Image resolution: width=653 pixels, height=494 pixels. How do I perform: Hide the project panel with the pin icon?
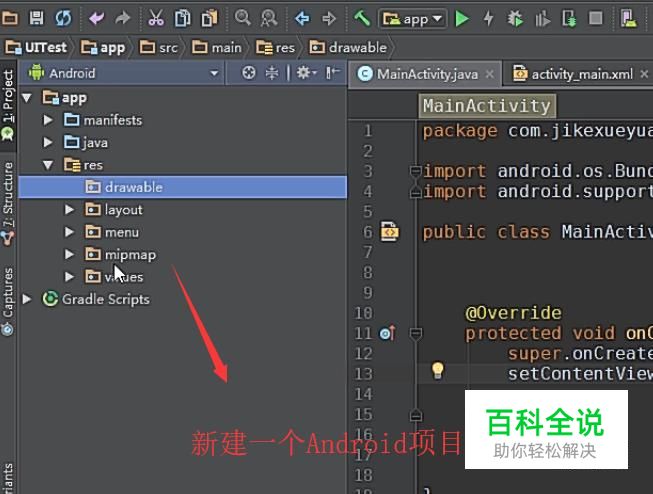[333, 73]
